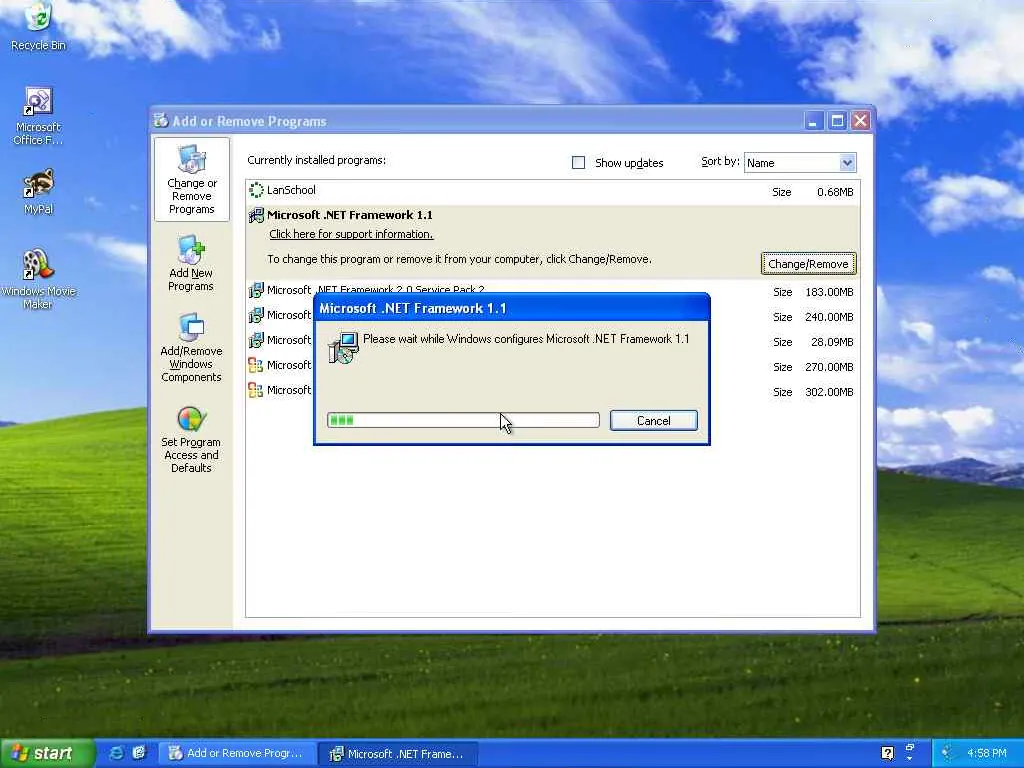
Task: Open the Start menu
Action: click(x=47, y=753)
